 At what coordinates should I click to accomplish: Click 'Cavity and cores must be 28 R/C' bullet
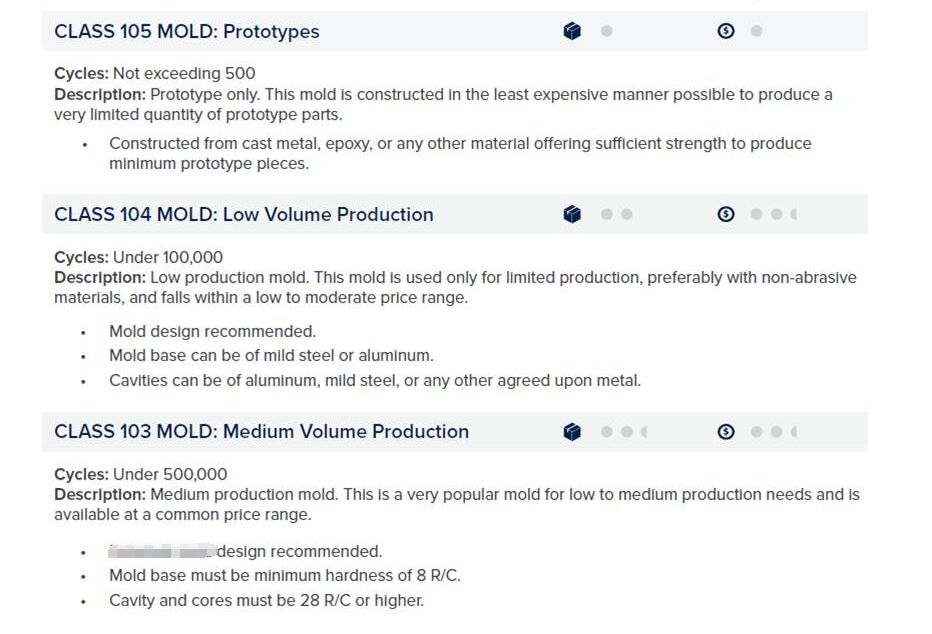point(266,601)
